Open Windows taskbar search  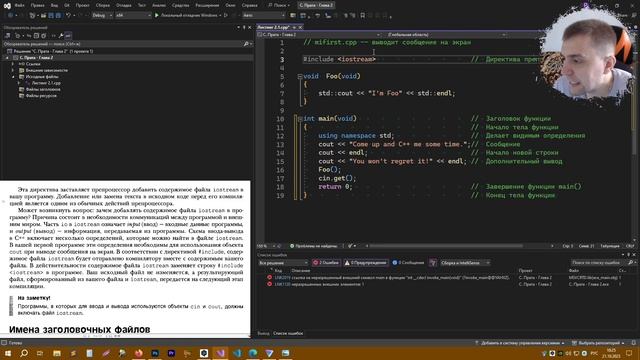[x=24, y=353]
